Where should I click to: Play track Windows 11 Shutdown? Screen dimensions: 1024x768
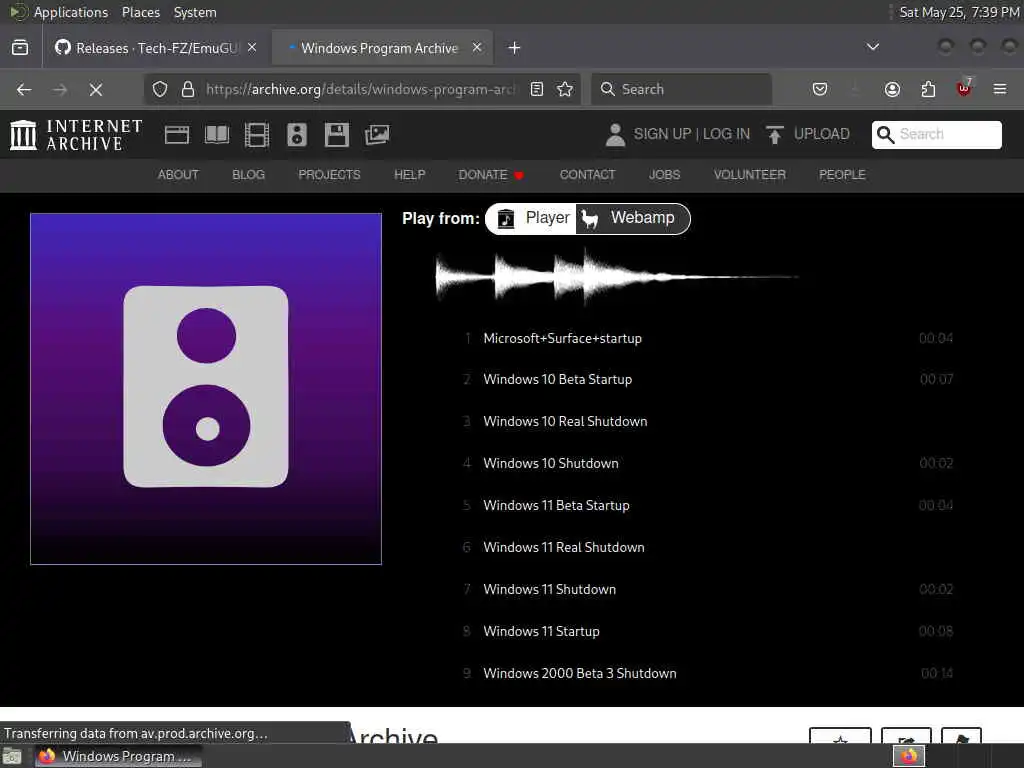tap(709, 589)
